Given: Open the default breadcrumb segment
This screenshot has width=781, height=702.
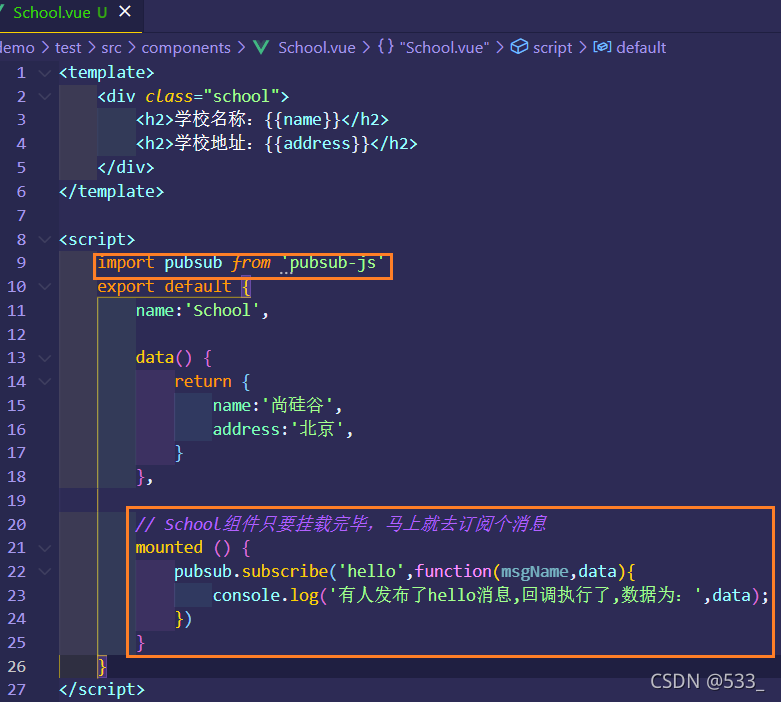Looking at the screenshot, I should click(x=641, y=48).
